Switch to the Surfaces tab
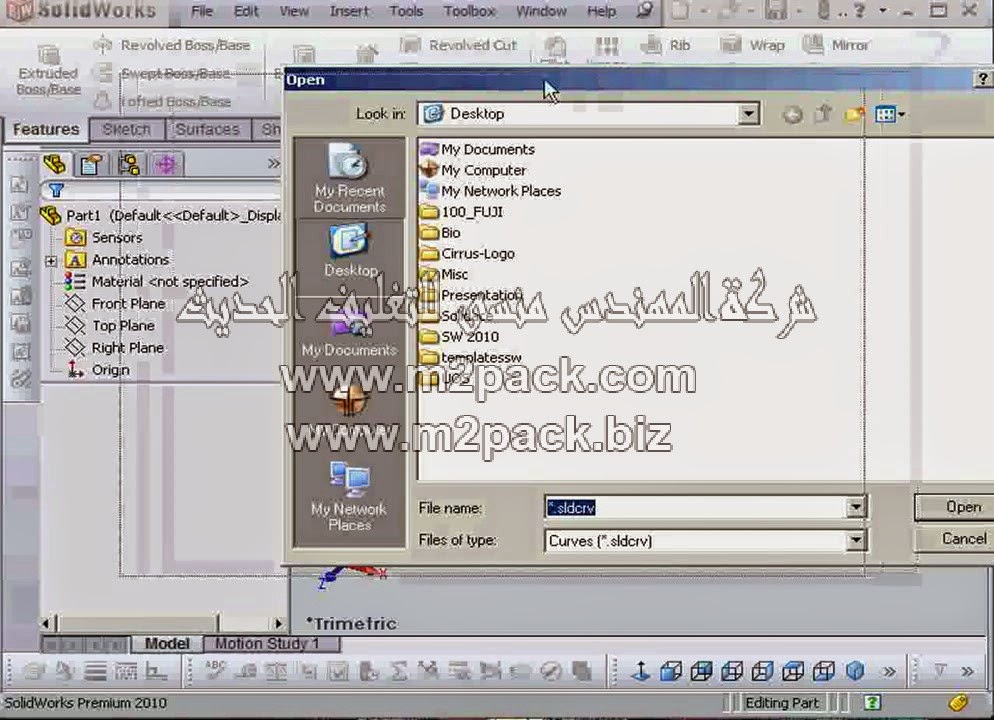Viewport: 994px width, 720px height. (207, 129)
